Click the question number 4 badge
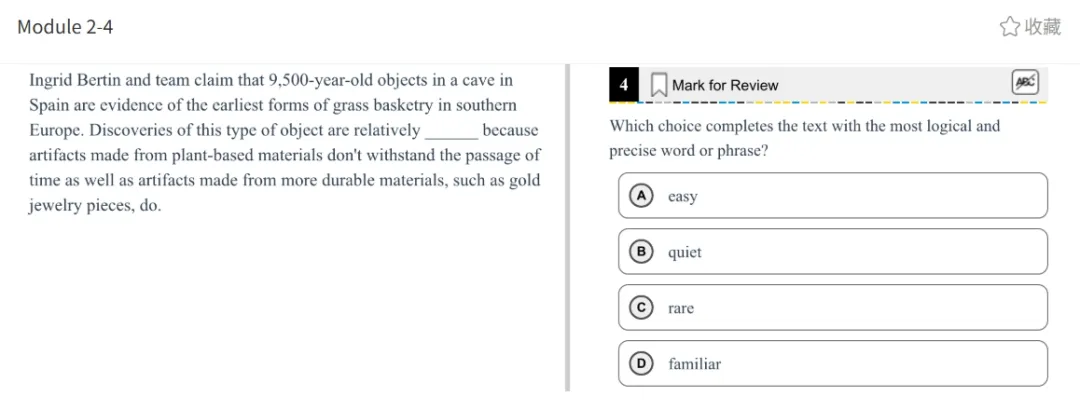Viewport: 1080px width, 410px height. pyautogui.click(x=624, y=85)
